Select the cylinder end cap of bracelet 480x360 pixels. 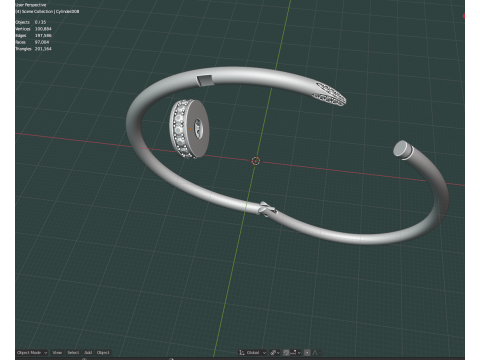point(402,149)
